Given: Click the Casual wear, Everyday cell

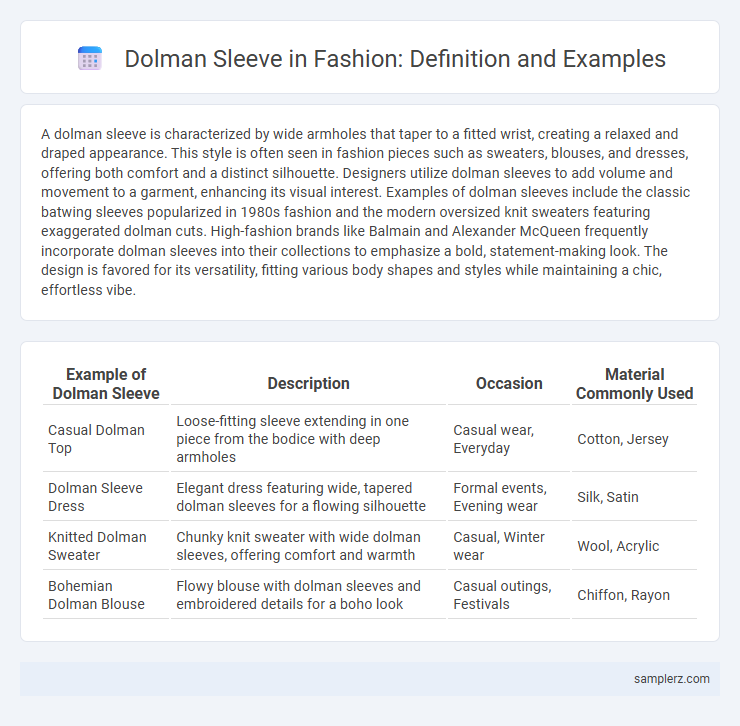Looking at the screenshot, I should pyautogui.click(x=509, y=439).
